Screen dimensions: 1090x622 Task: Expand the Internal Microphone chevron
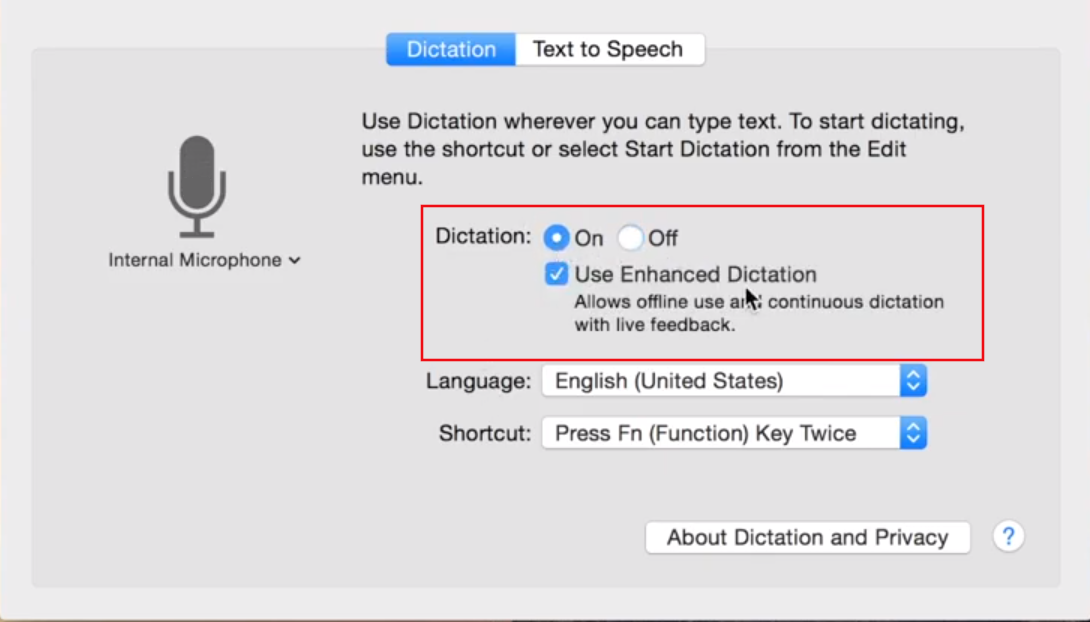[294, 259]
